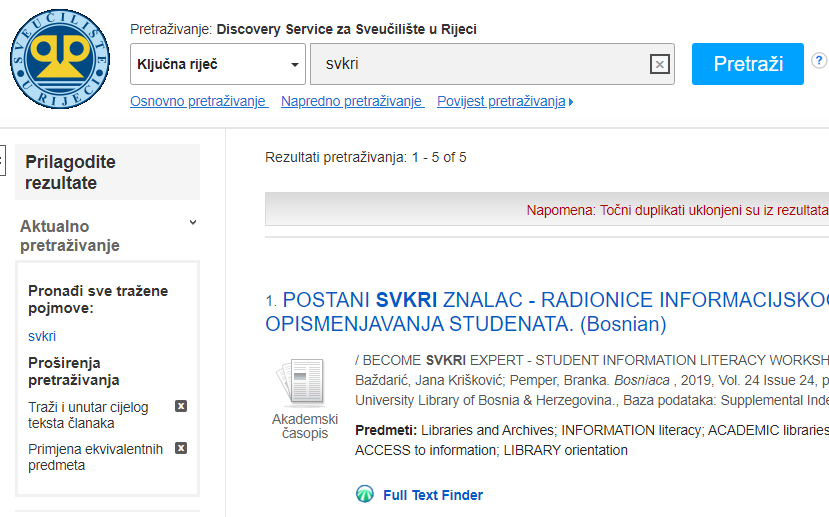This screenshot has height=517, width=829.
Task: Click the Sveučilište u Rijeci logo
Action: (x=60, y=59)
